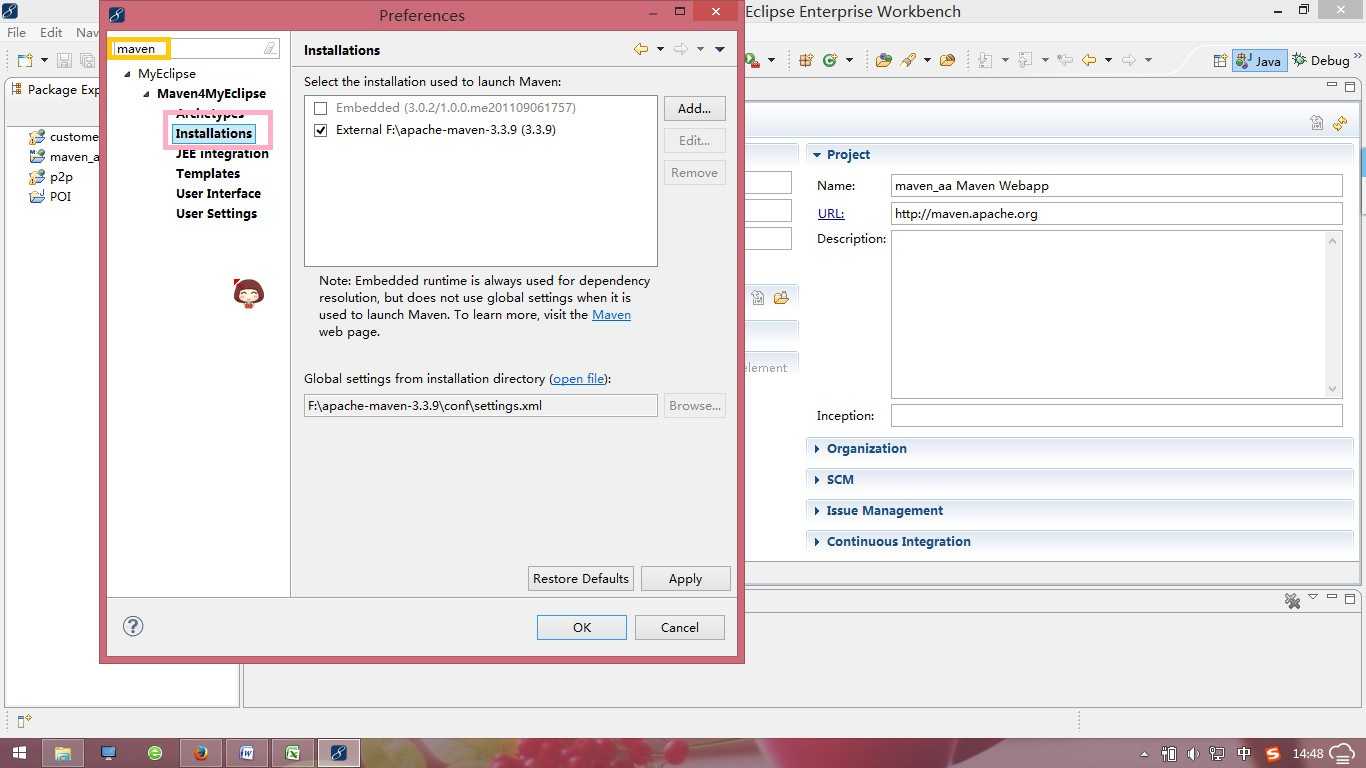Open back-history dropdown in Preferences header
Image resolution: width=1366 pixels, height=768 pixels.
click(x=660, y=49)
